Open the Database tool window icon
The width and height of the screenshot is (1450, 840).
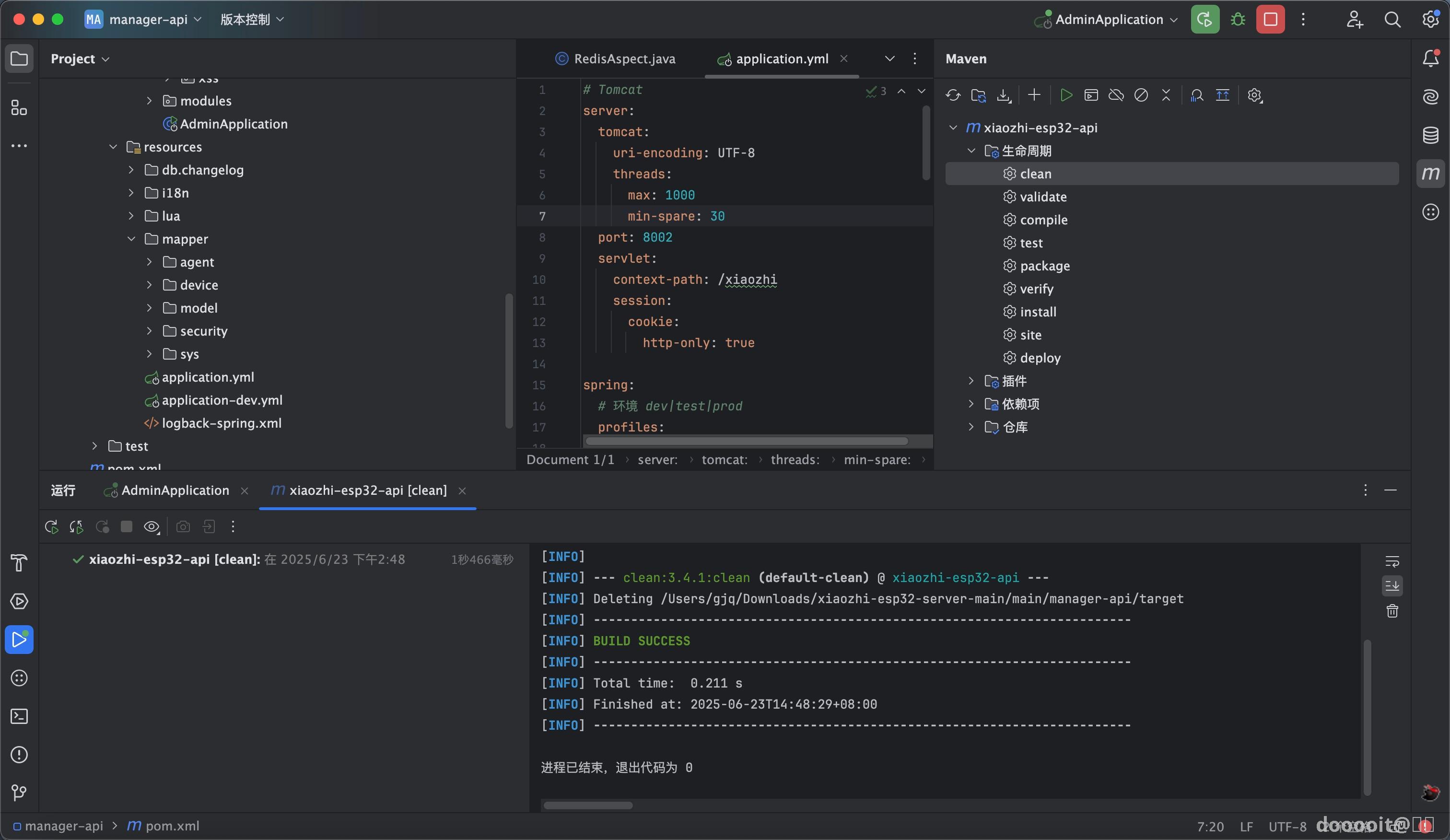pos(1430,135)
